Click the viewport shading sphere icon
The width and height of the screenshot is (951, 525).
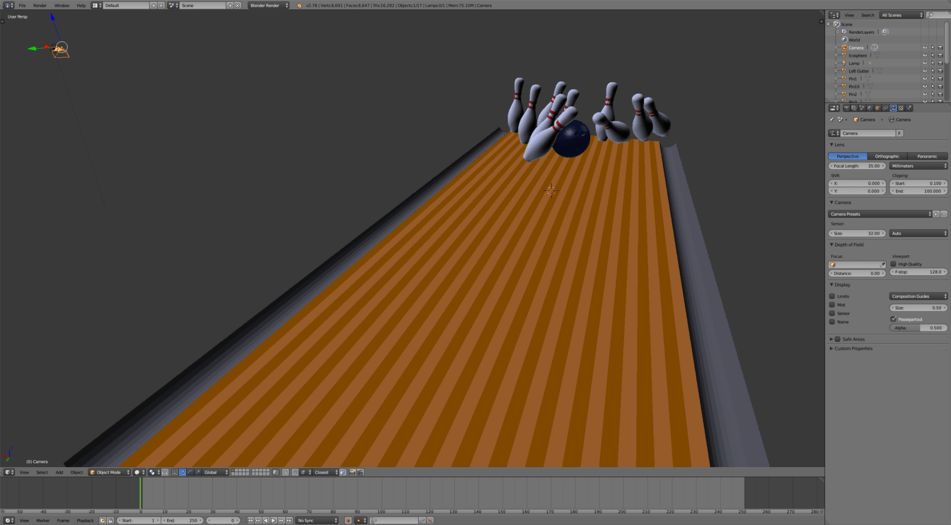point(137,472)
